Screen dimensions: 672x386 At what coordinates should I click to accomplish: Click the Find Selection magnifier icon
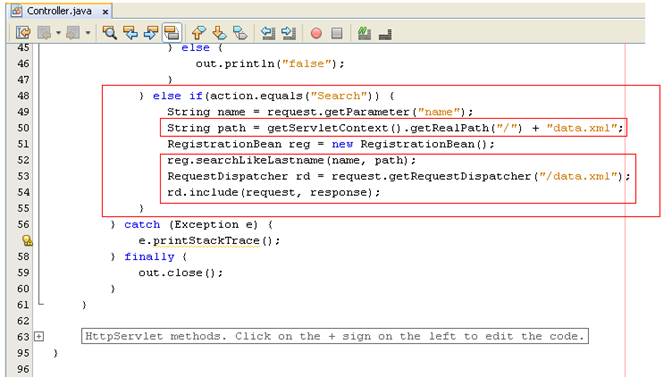click(x=109, y=33)
